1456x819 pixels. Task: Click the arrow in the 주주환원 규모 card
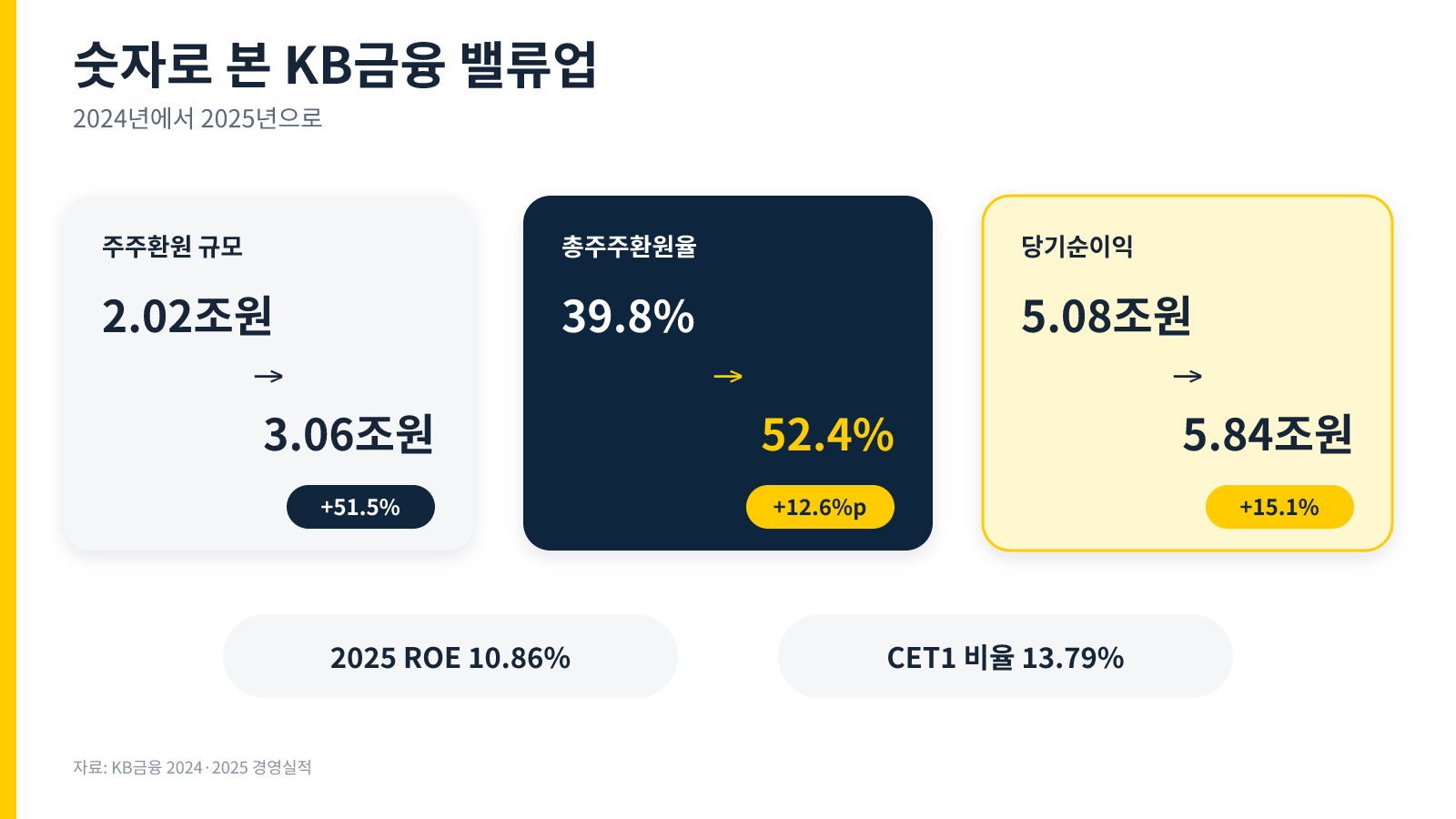pyautogui.click(x=268, y=376)
